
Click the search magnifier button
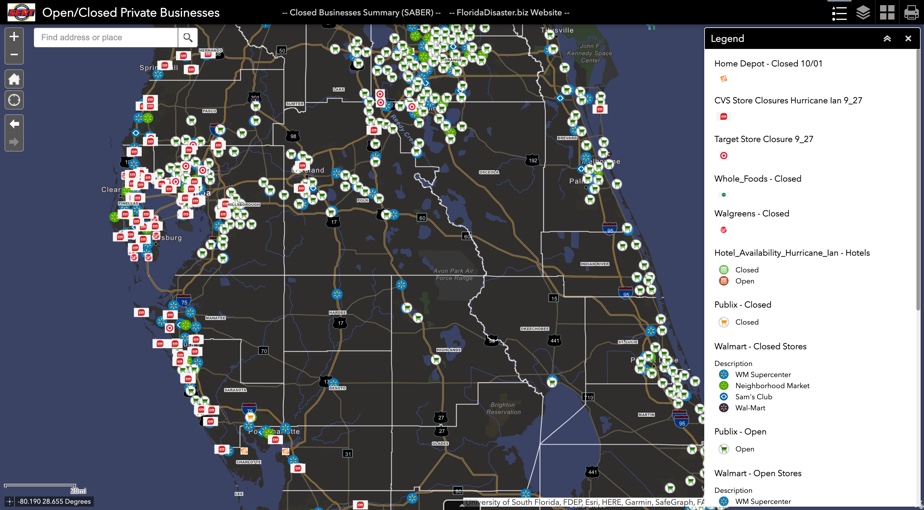click(187, 37)
